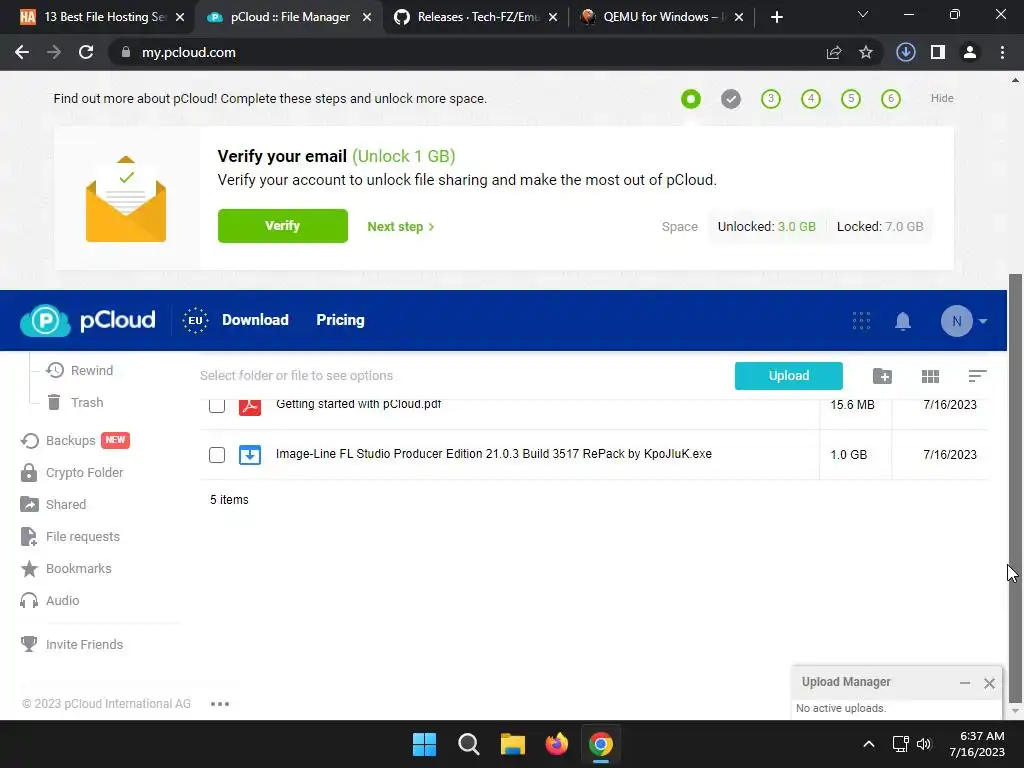Switch to Releases Tech-FZ GitHub tab
The image size is (1024, 768).
[x=478, y=17]
